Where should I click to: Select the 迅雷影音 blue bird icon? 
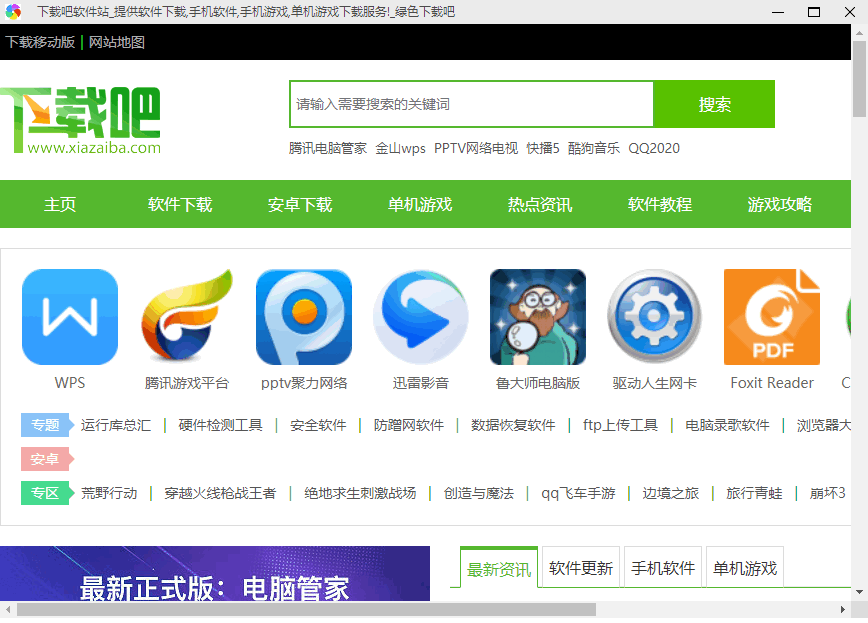point(421,317)
